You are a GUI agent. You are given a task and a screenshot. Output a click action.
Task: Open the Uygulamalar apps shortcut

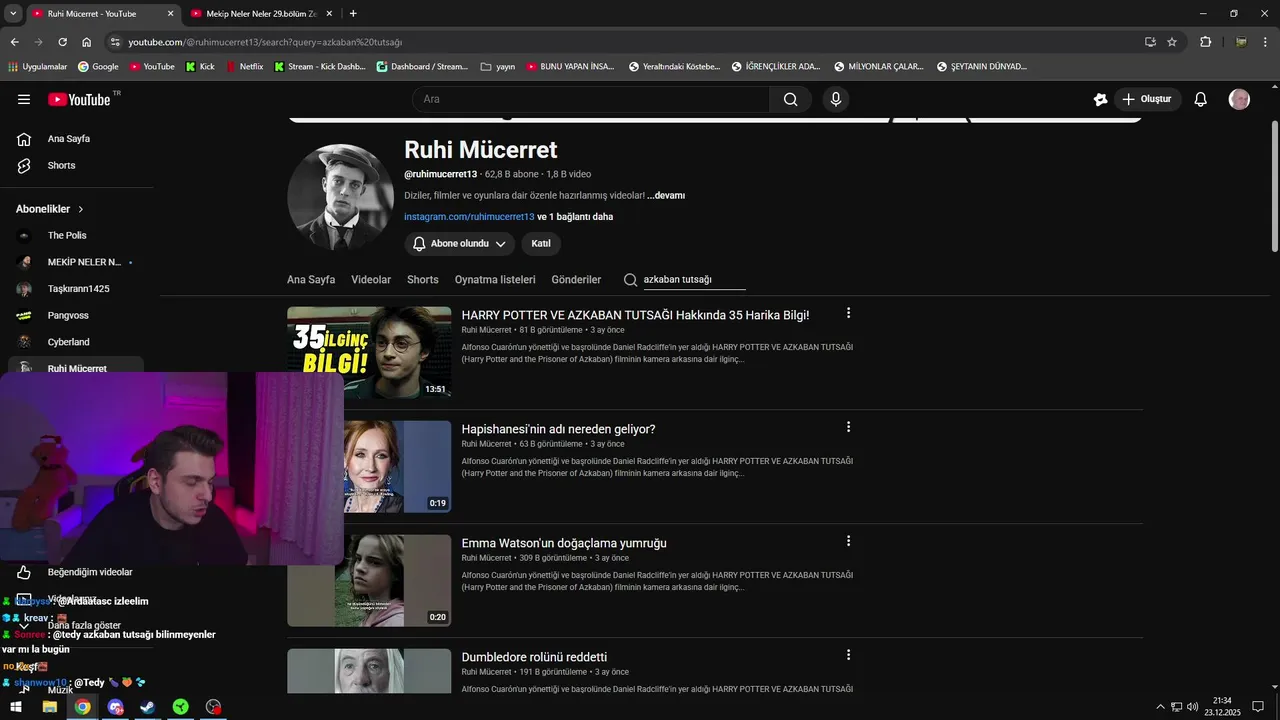tap(37, 67)
